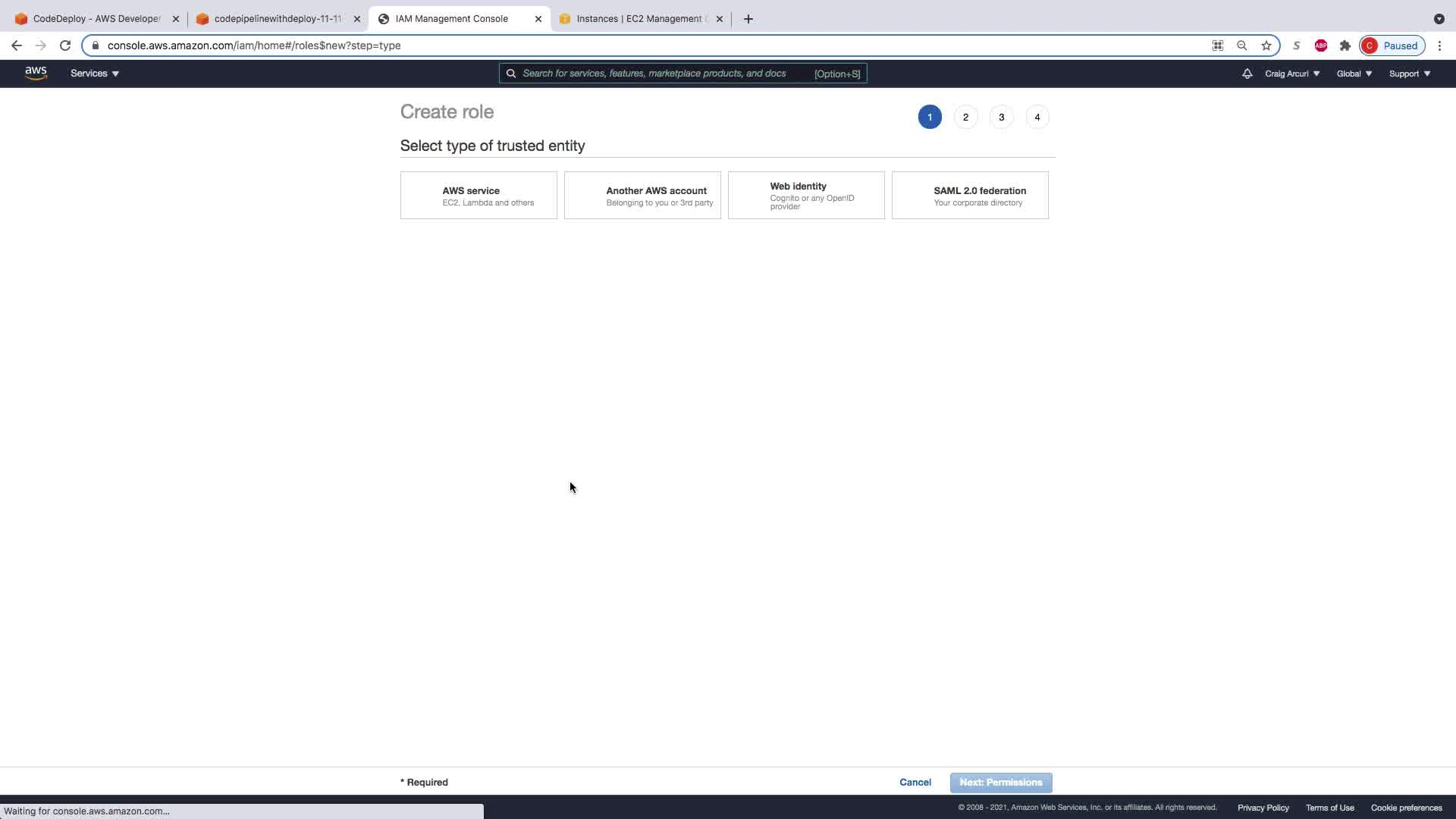The height and width of the screenshot is (819, 1456).
Task: Click the AWS logo home icon
Action: point(36,73)
